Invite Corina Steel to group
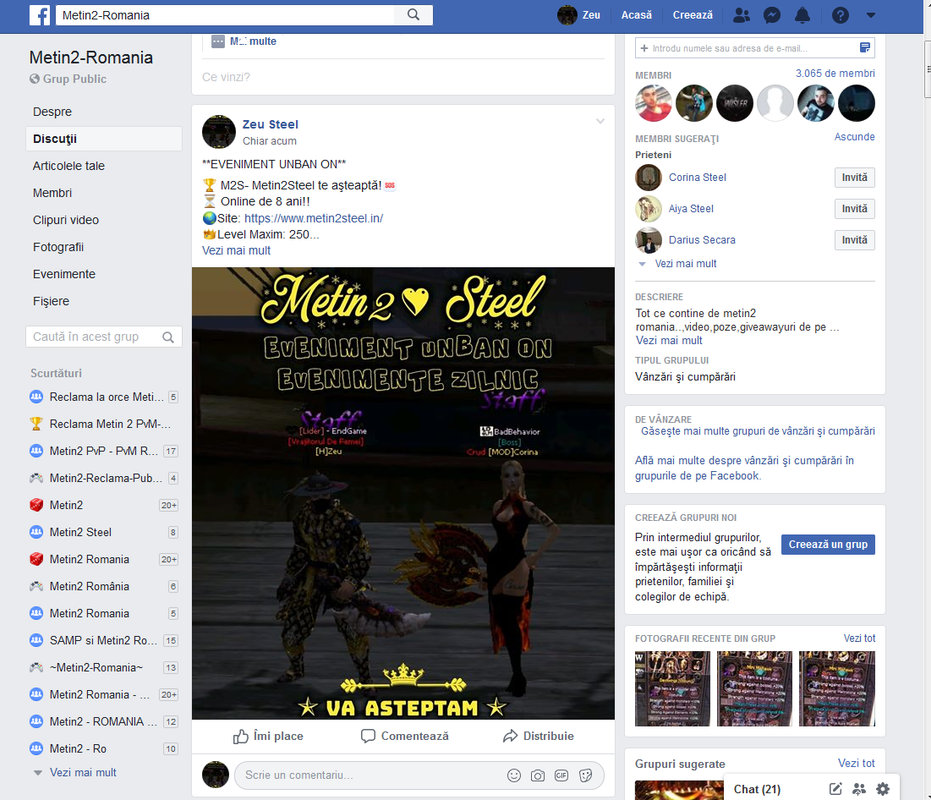 pos(854,178)
